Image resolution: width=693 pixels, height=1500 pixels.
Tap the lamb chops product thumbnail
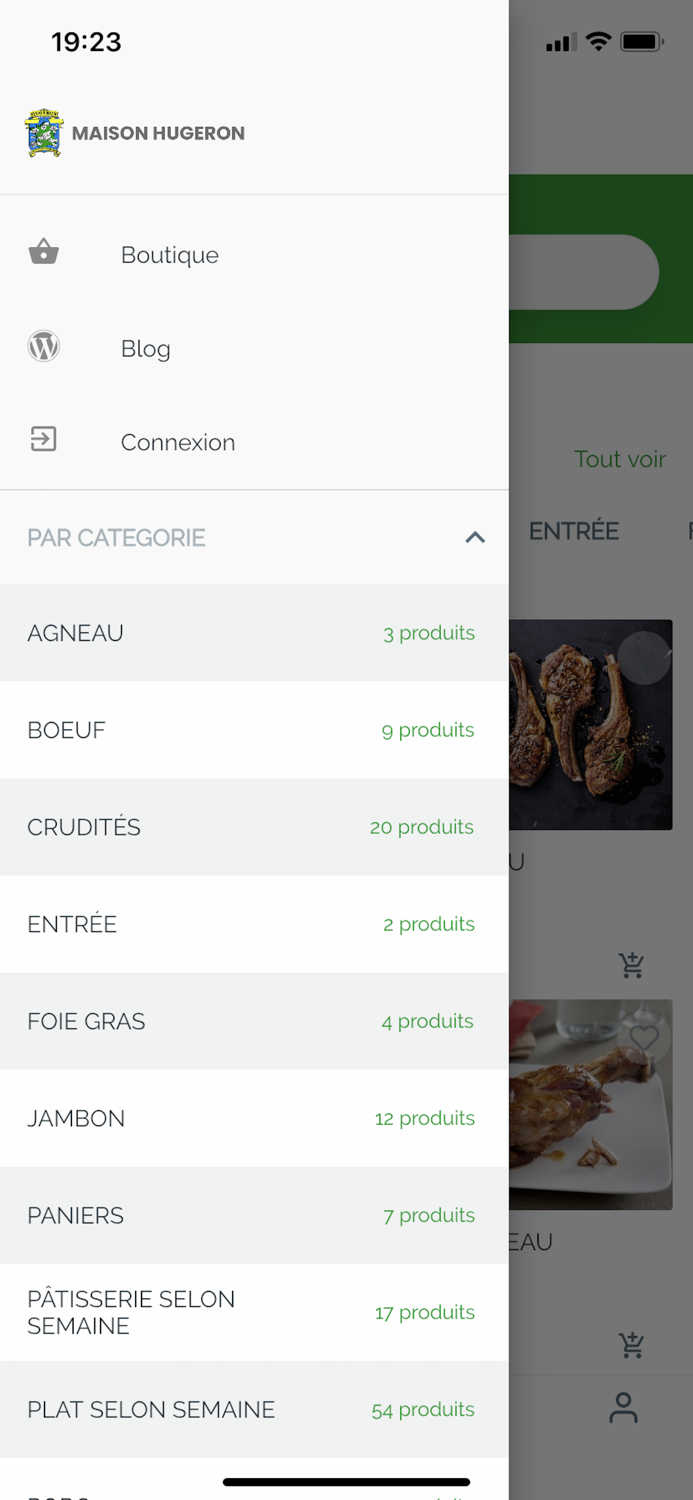[590, 725]
